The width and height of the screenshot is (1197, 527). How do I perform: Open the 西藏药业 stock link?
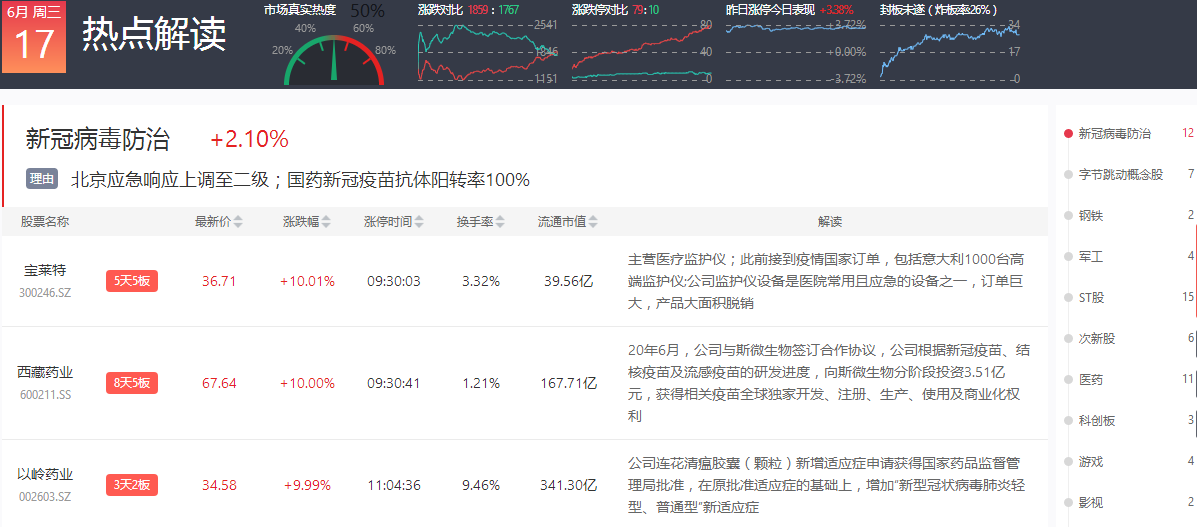(x=45, y=372)
